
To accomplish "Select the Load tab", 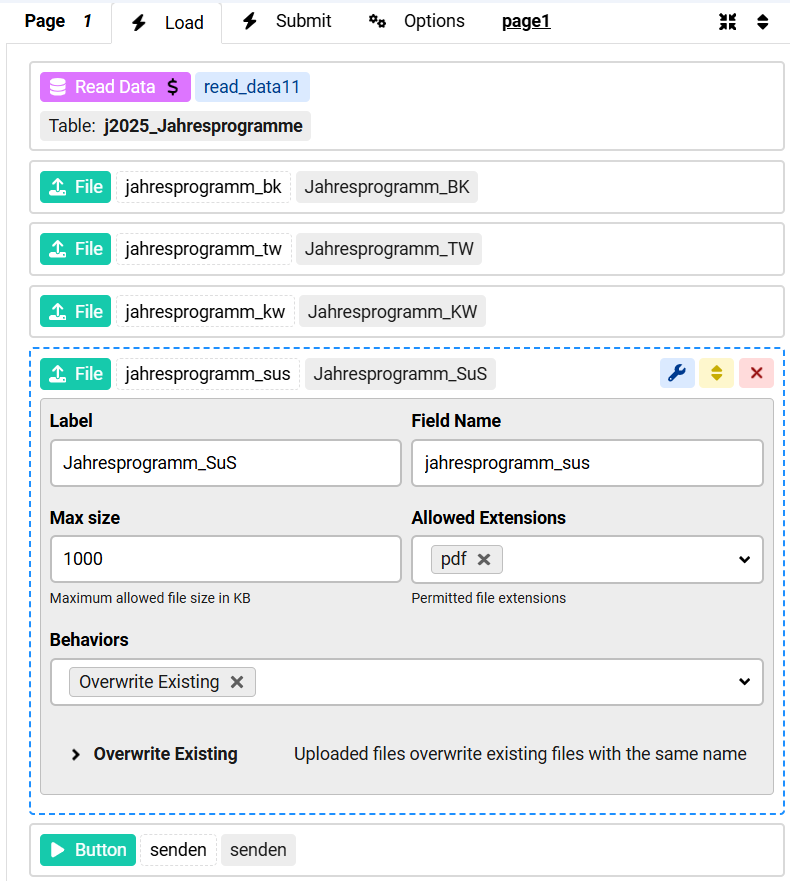I will coord(168,22).
